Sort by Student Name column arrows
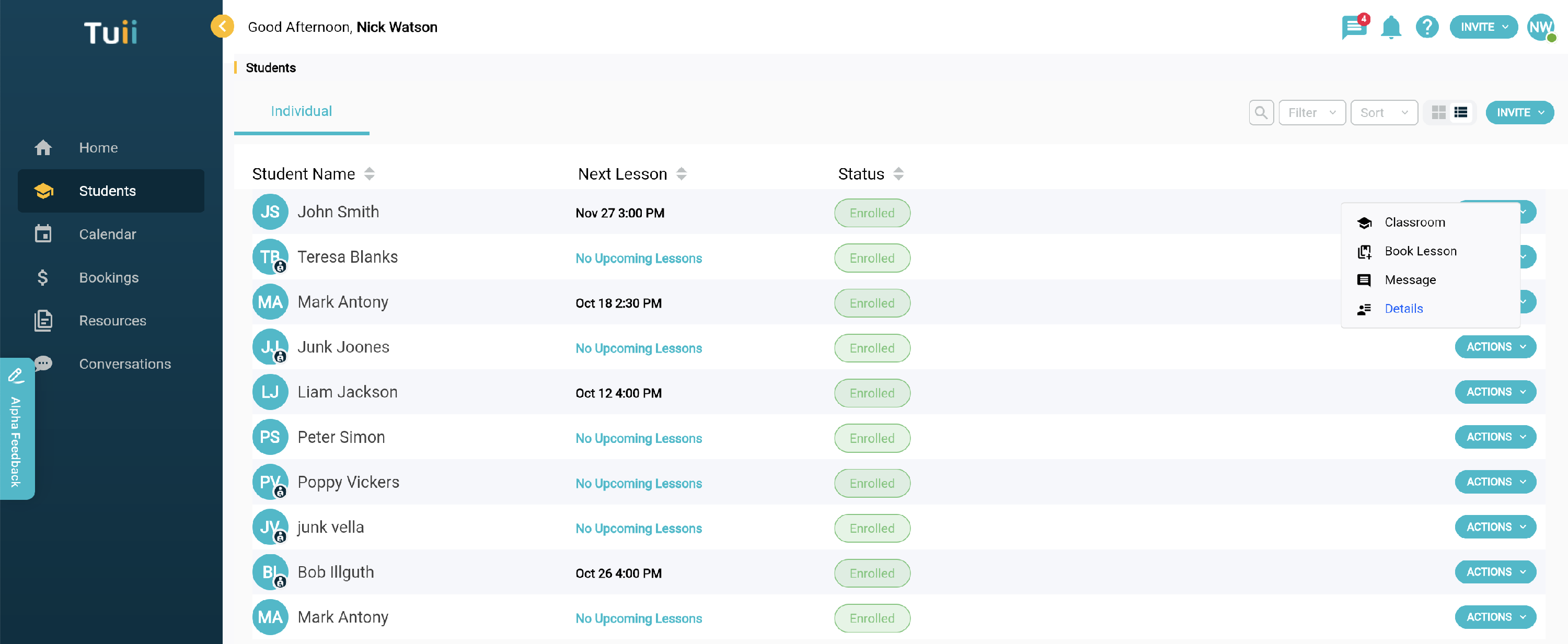The width and height of the screenshot is (1568, 644). coord(369,174)
